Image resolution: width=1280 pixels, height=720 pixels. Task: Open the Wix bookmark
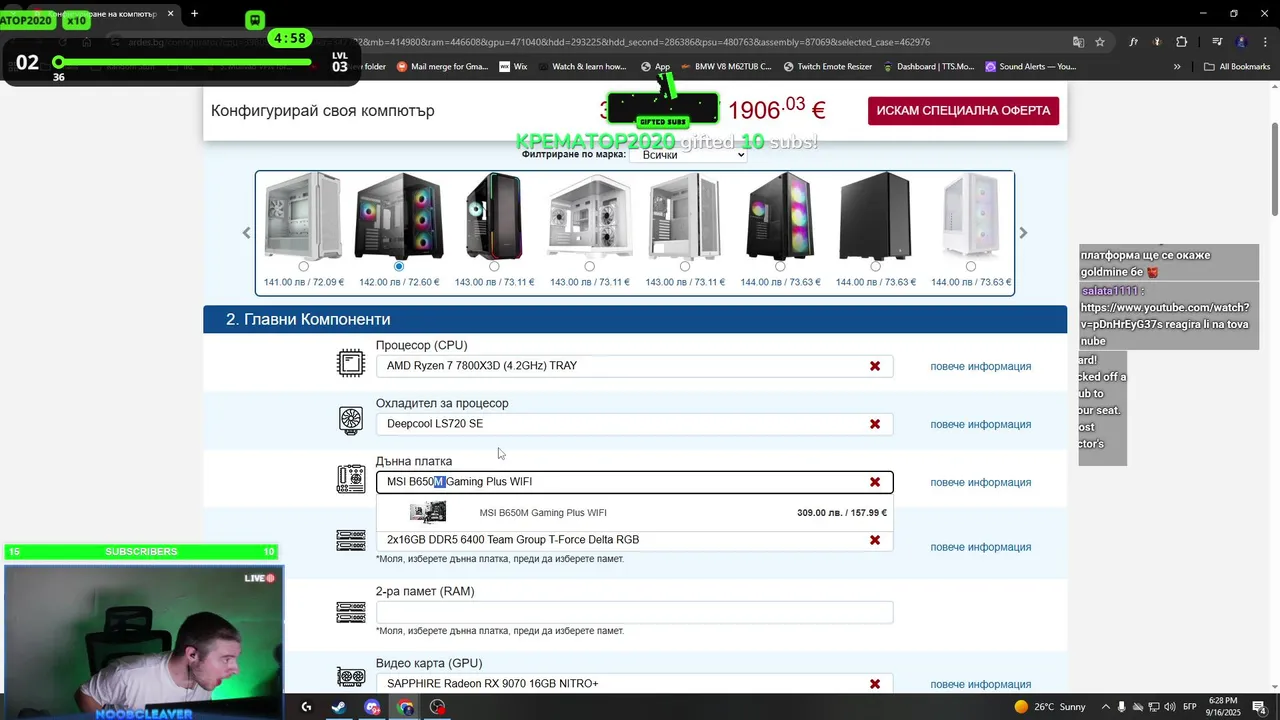(513, 67)
